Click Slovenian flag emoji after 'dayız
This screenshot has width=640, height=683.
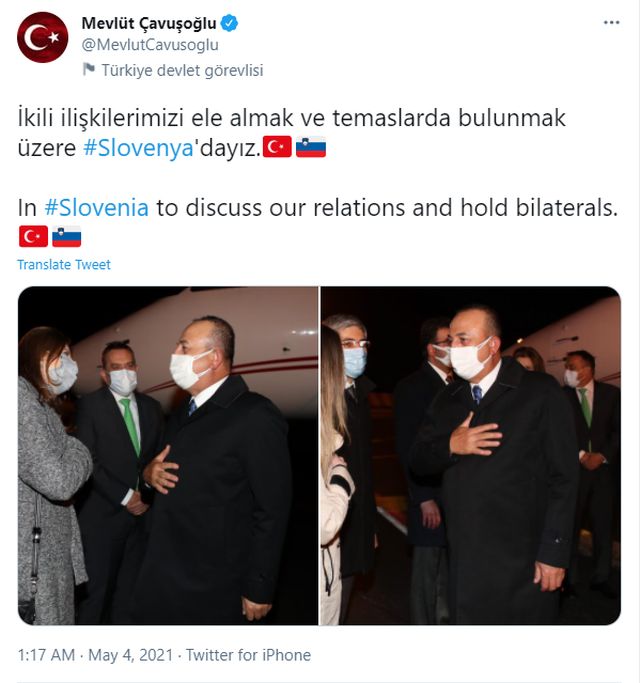(311, 147)
